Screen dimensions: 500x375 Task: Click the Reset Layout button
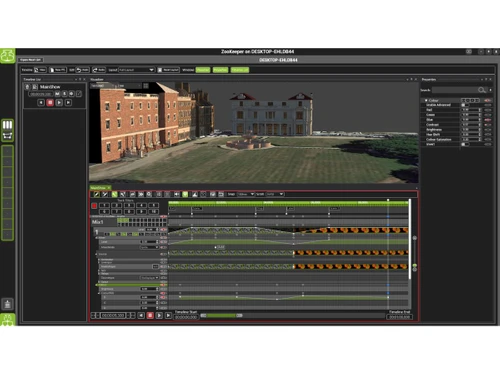pos(168,70)
